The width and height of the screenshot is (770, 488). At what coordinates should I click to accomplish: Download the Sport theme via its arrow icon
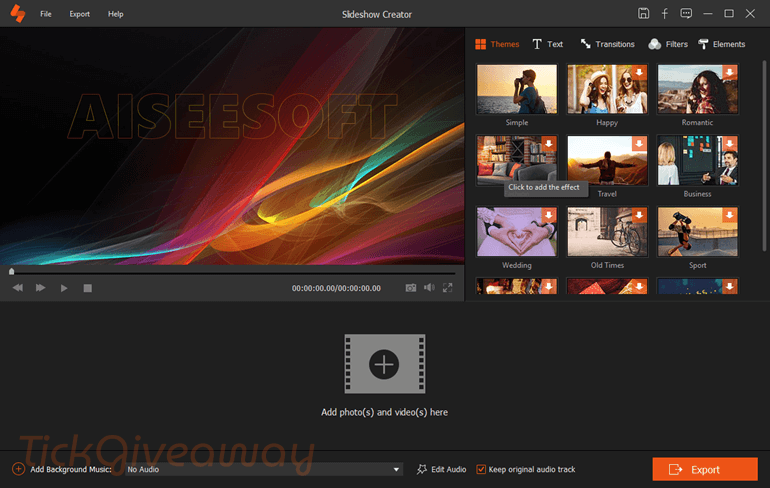(730, 215)
